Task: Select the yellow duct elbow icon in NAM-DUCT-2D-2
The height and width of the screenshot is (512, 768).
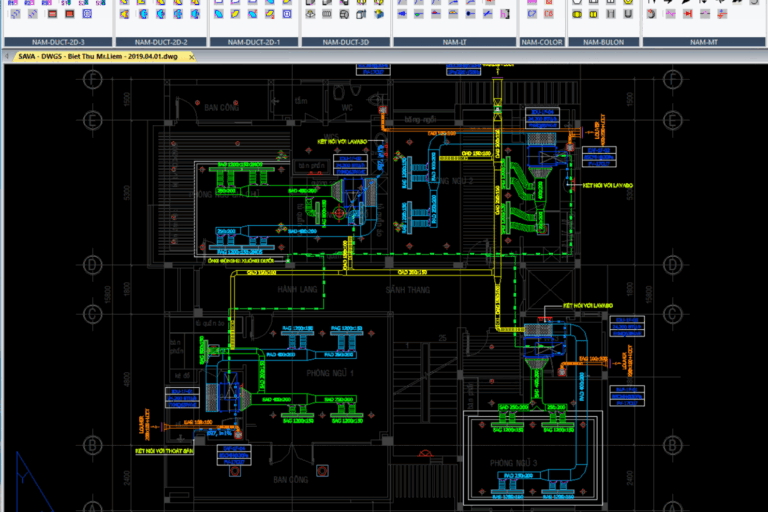Action: pyautogui.click(x=124, y=14)
